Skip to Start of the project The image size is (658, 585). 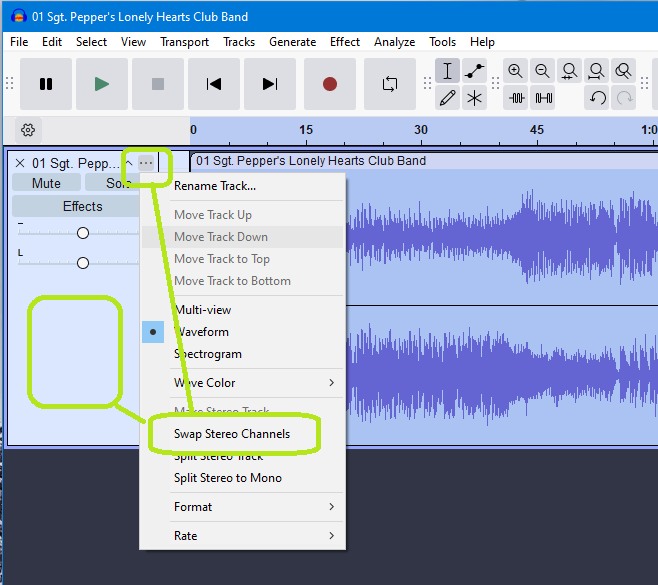[214, 84]
